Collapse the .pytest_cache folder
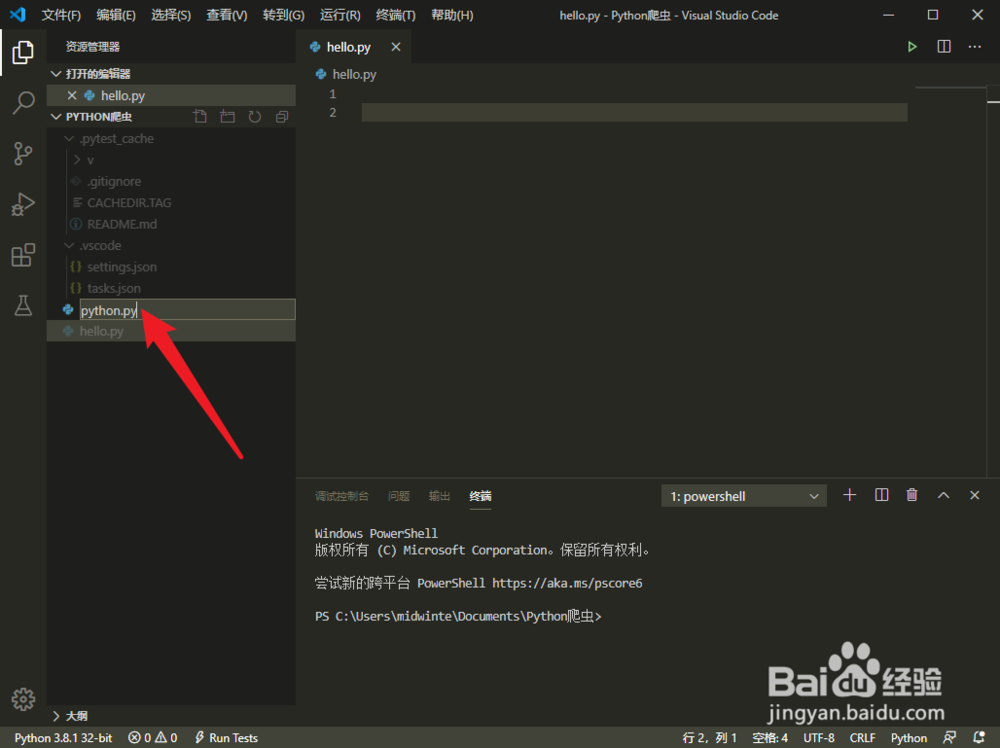Image resolution: width=1000 pixels, height=748 pixels. (69, 138)
